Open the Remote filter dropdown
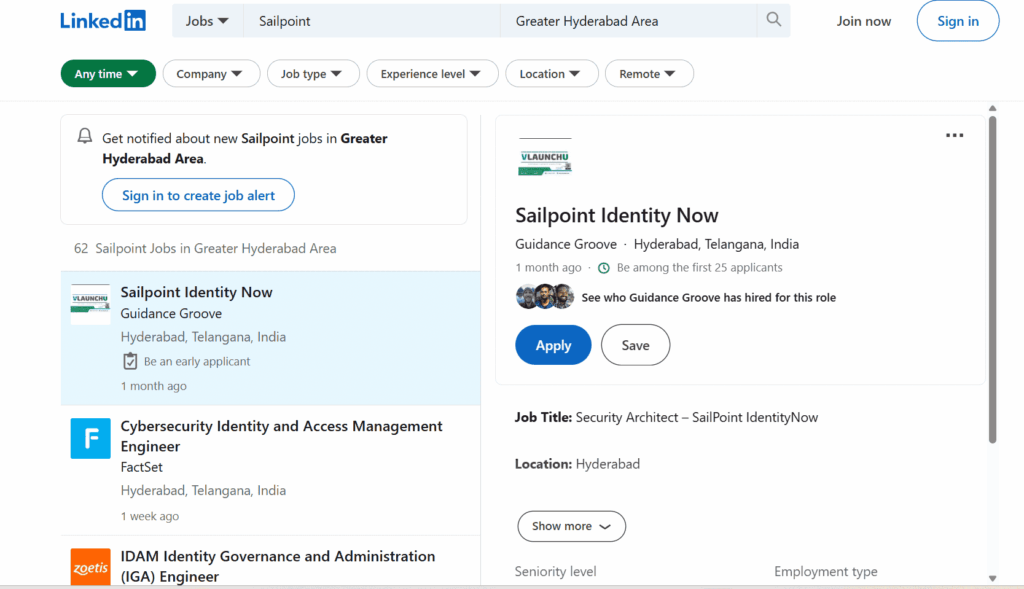The width and height of the screenshot is (1024, 589). tap(649, 73)
